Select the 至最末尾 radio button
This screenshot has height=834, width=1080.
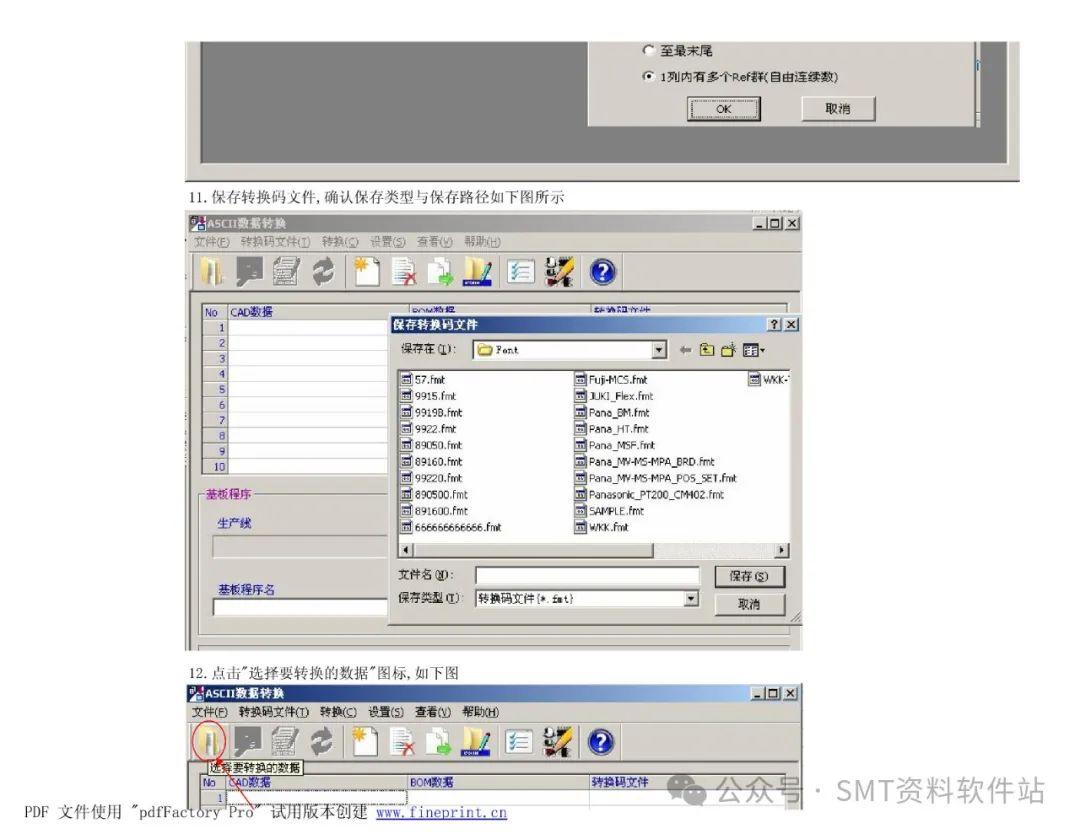click(650, 49)
